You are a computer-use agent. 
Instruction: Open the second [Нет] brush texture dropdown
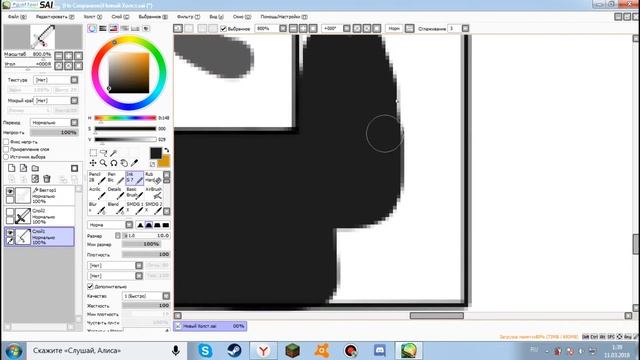(115, 276)
